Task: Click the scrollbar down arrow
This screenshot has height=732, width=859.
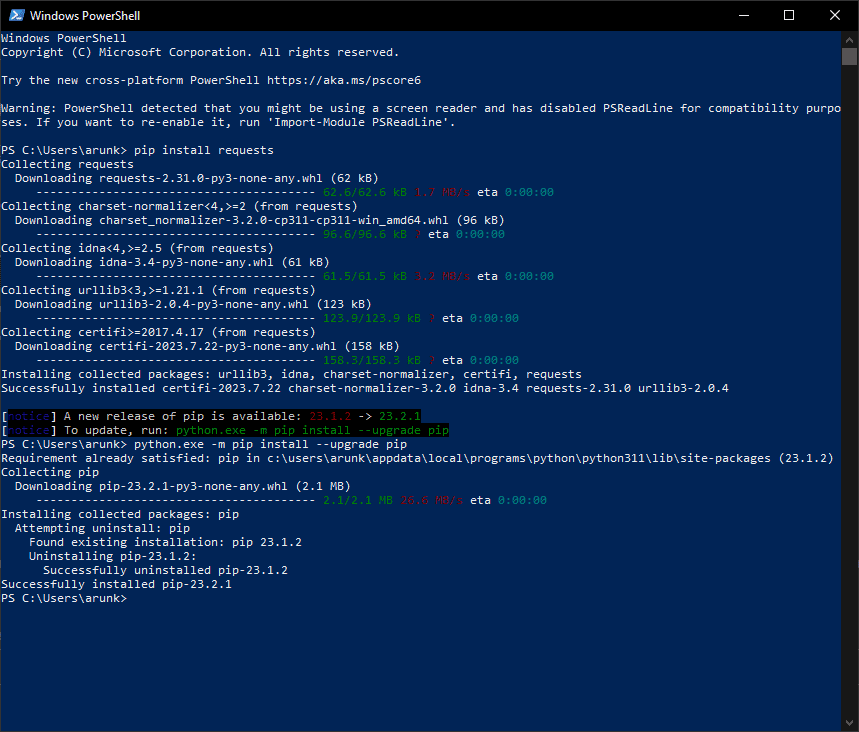Action: pyautogui.click(x=849, y=722)
